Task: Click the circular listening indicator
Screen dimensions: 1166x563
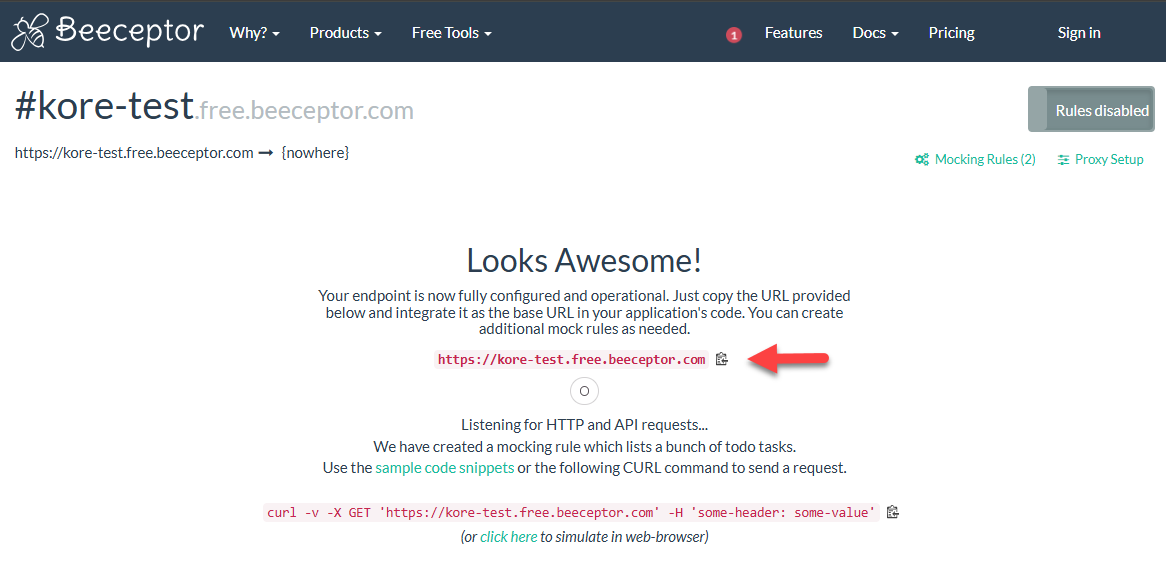Action: coord(584,391)
